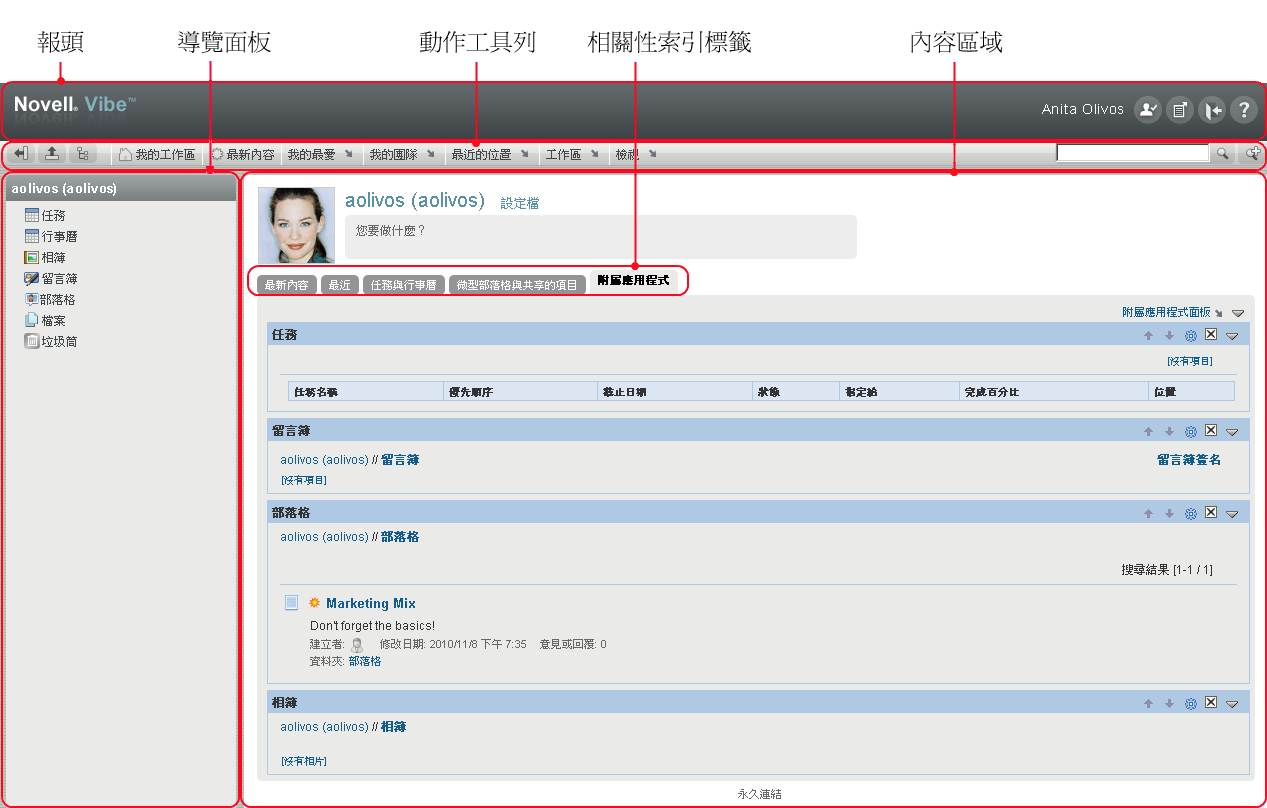Collapse entire accessory panel with top triangle
The width and height of the screenshot is (1267, 808).
click(x=1238, y=314)
